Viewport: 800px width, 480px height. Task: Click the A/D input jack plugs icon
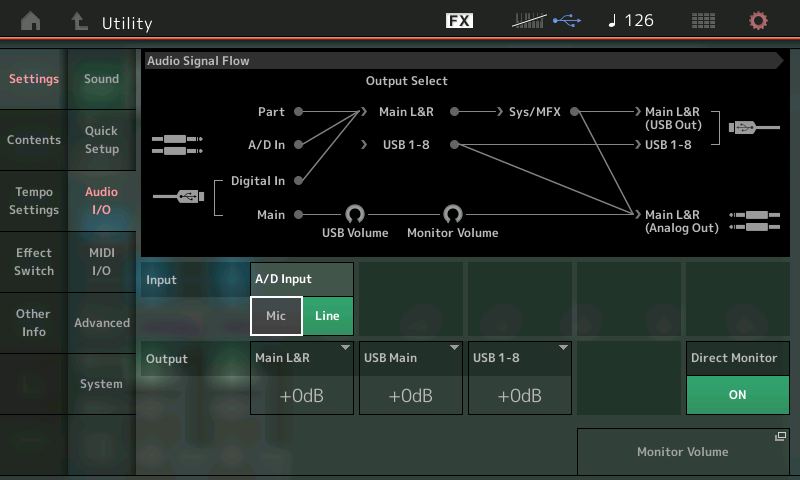[x=177, y=145]
